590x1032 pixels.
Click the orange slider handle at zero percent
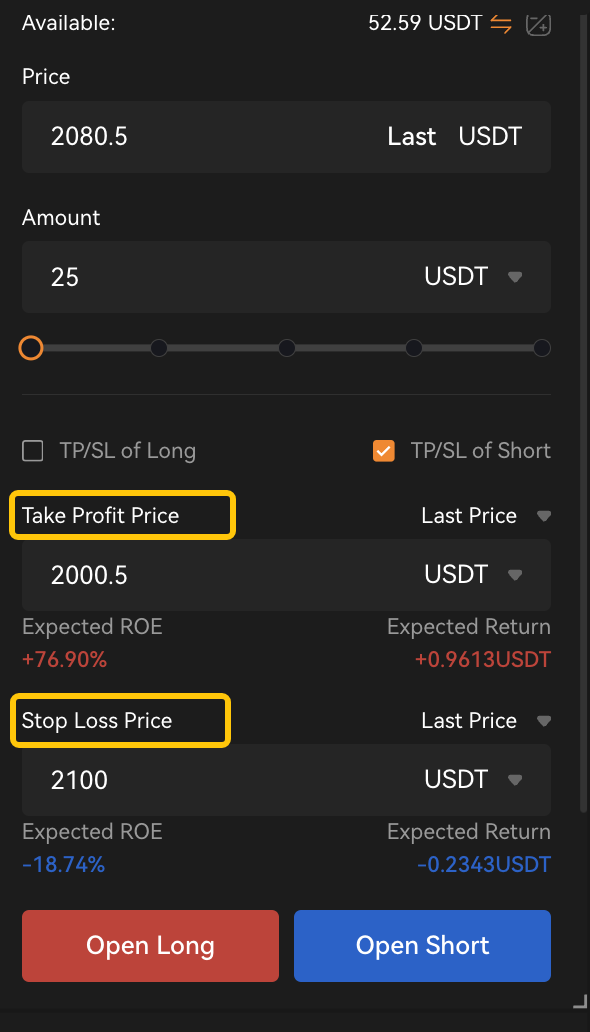click(30, 348)
